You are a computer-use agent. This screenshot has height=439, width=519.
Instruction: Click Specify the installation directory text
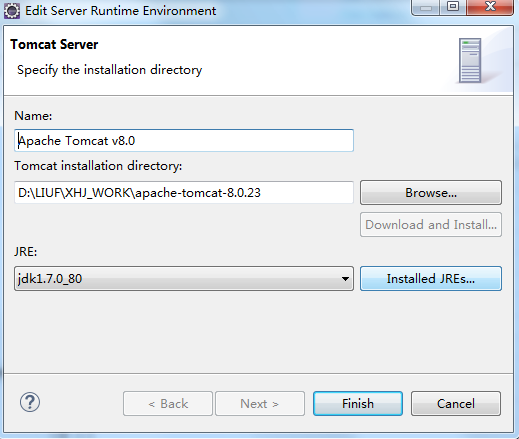(110, 70)
